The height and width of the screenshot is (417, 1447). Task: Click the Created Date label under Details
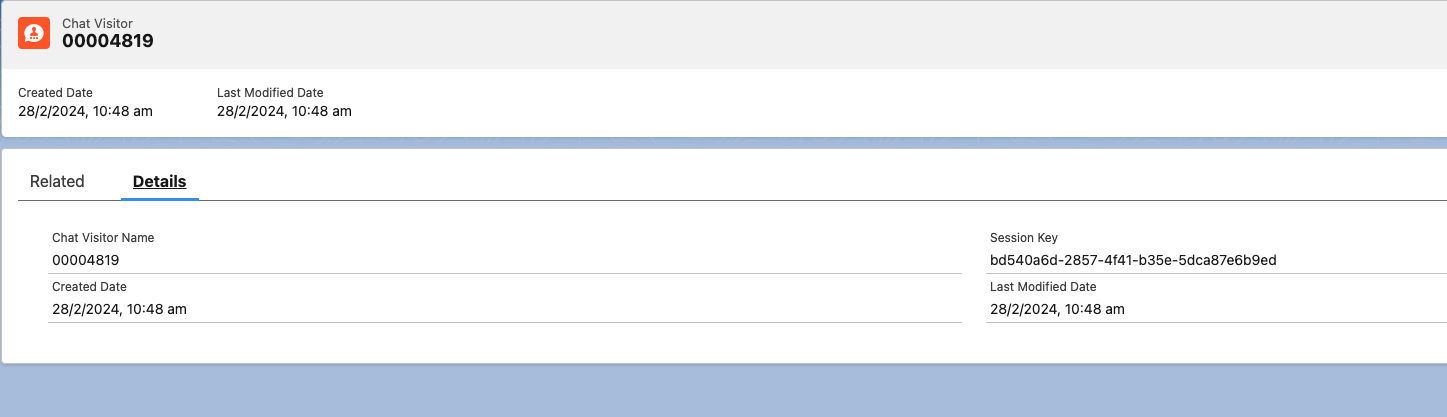click(x=89, y=287)
